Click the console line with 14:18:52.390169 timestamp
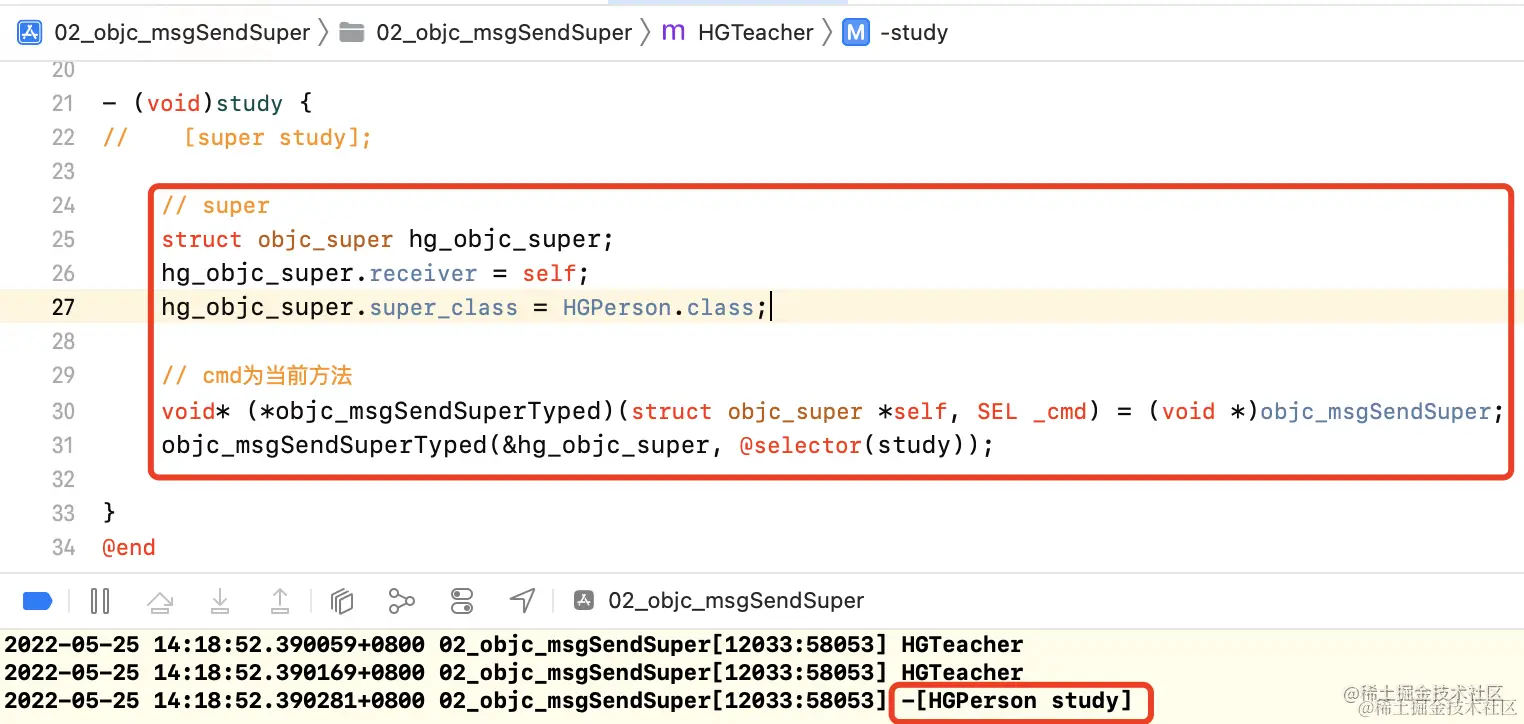1524x724 pixels. point(513,672)
